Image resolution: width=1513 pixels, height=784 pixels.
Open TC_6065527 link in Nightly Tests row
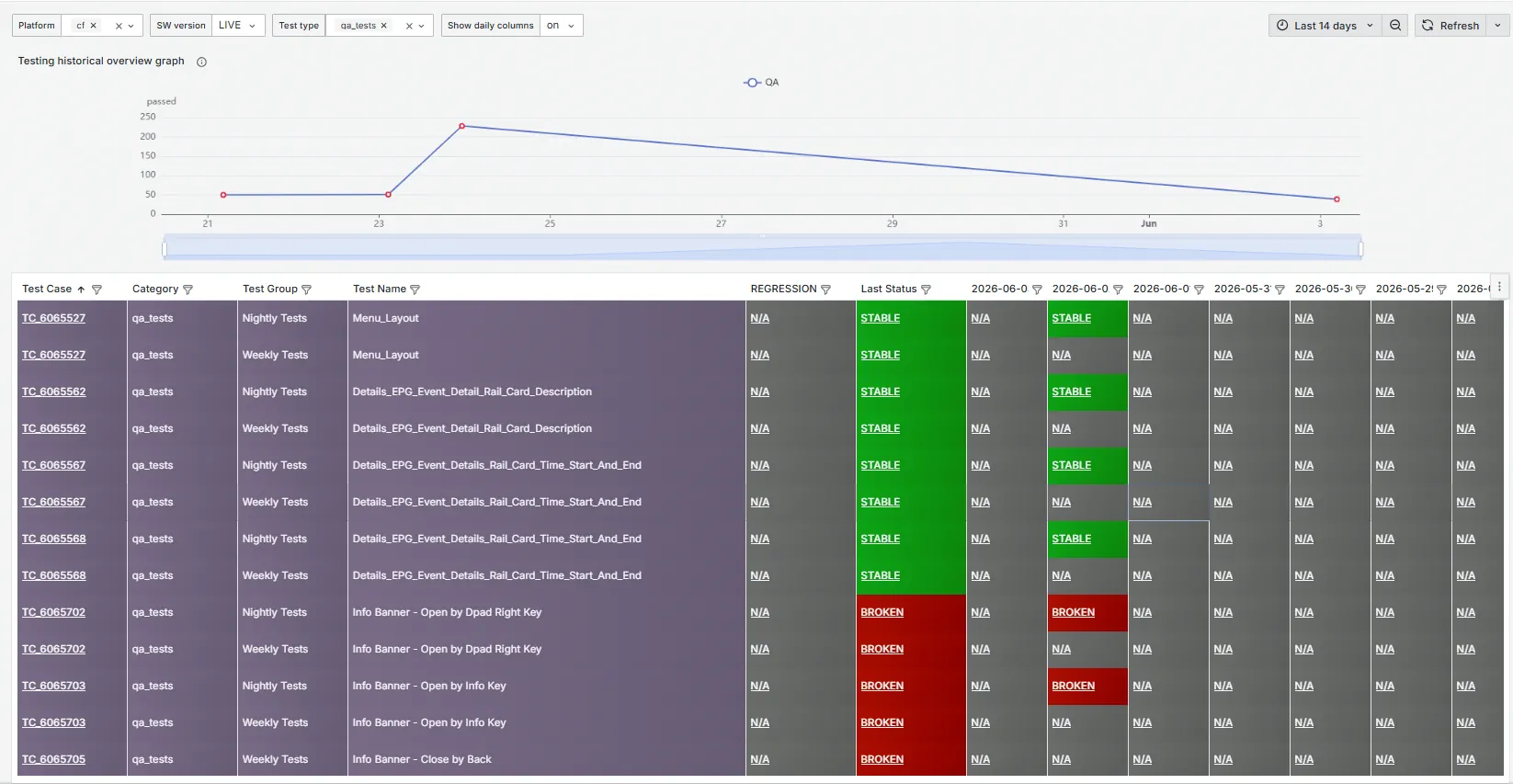pyautogui.click(x=53, y=318)
